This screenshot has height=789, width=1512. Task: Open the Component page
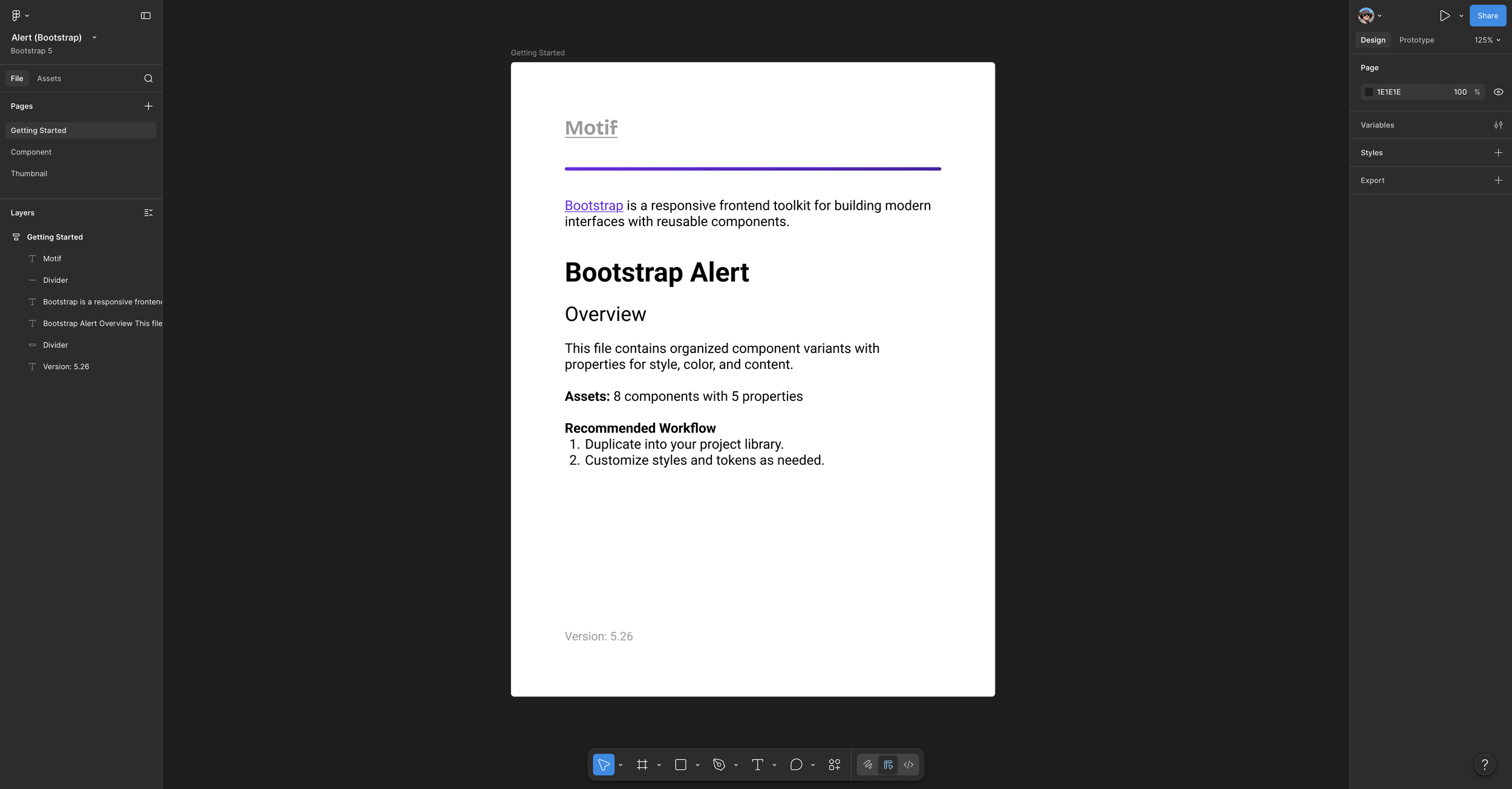point(81,152)
